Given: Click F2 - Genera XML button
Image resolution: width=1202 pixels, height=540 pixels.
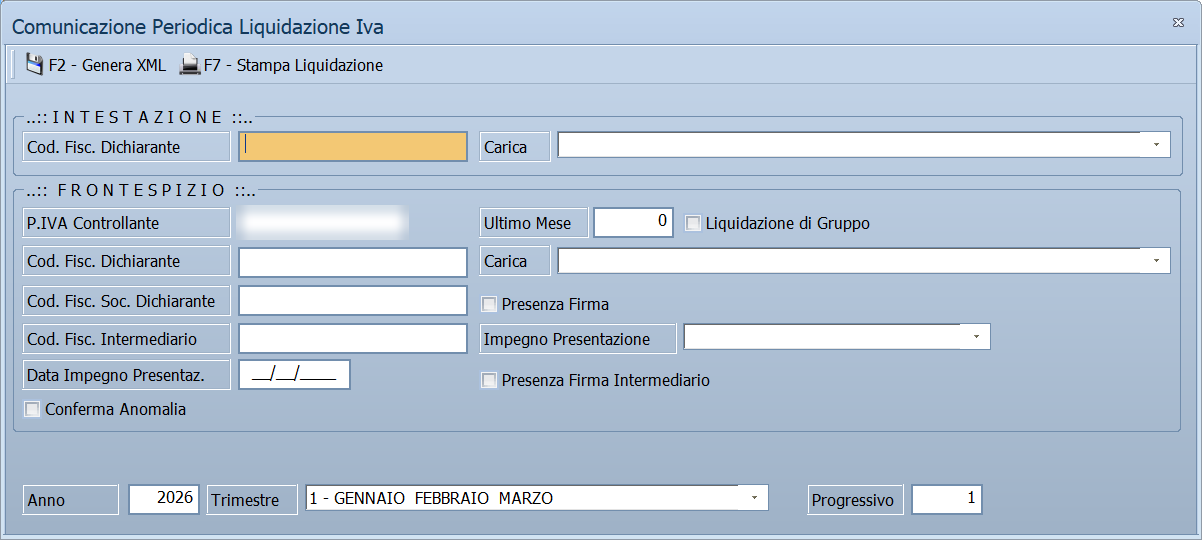Looking at the screenshot, I should point(96,65).
